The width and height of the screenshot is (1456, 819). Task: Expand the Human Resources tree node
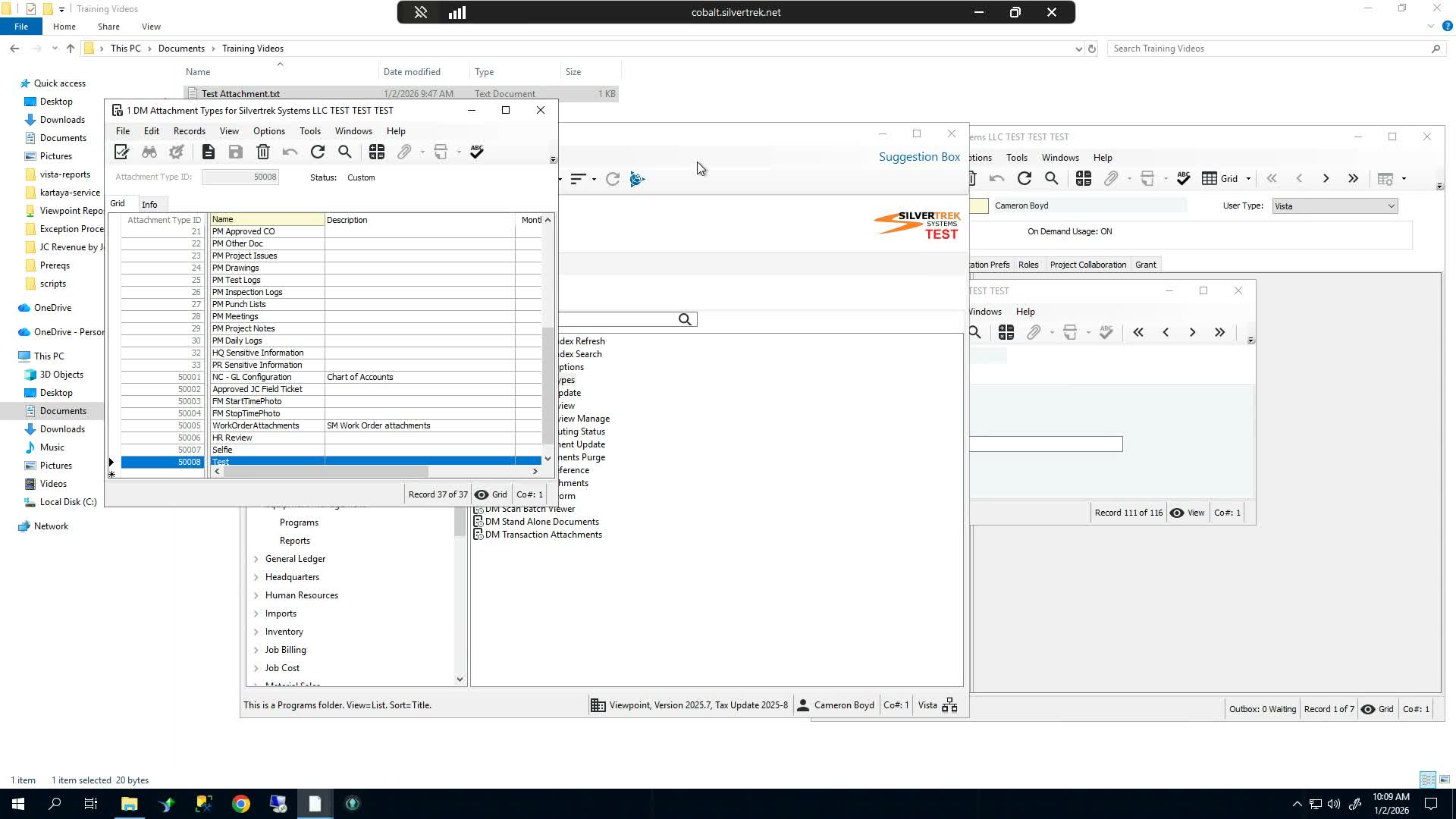(256, 595)
